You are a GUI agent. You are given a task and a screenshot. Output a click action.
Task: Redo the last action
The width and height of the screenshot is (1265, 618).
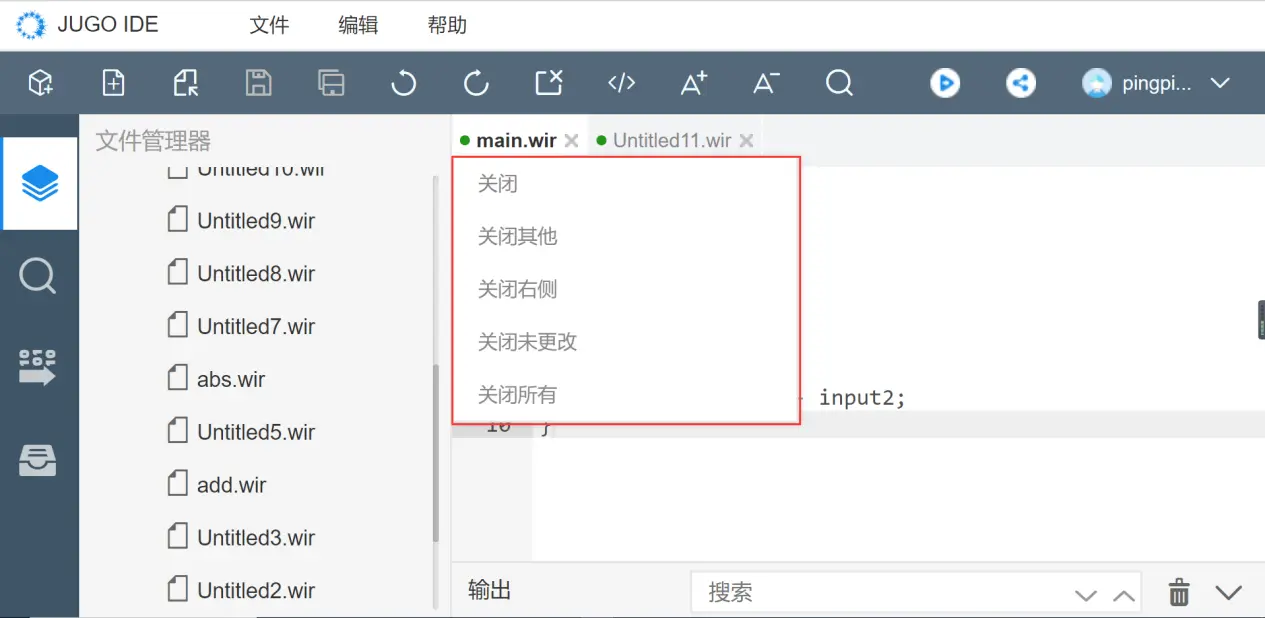click(x=476, y=83)
